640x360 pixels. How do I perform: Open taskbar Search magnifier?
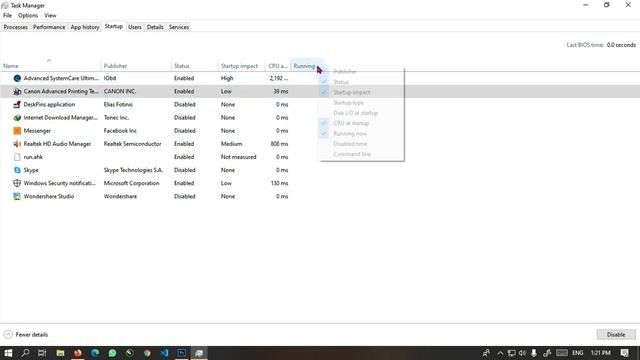click(25, 353)
